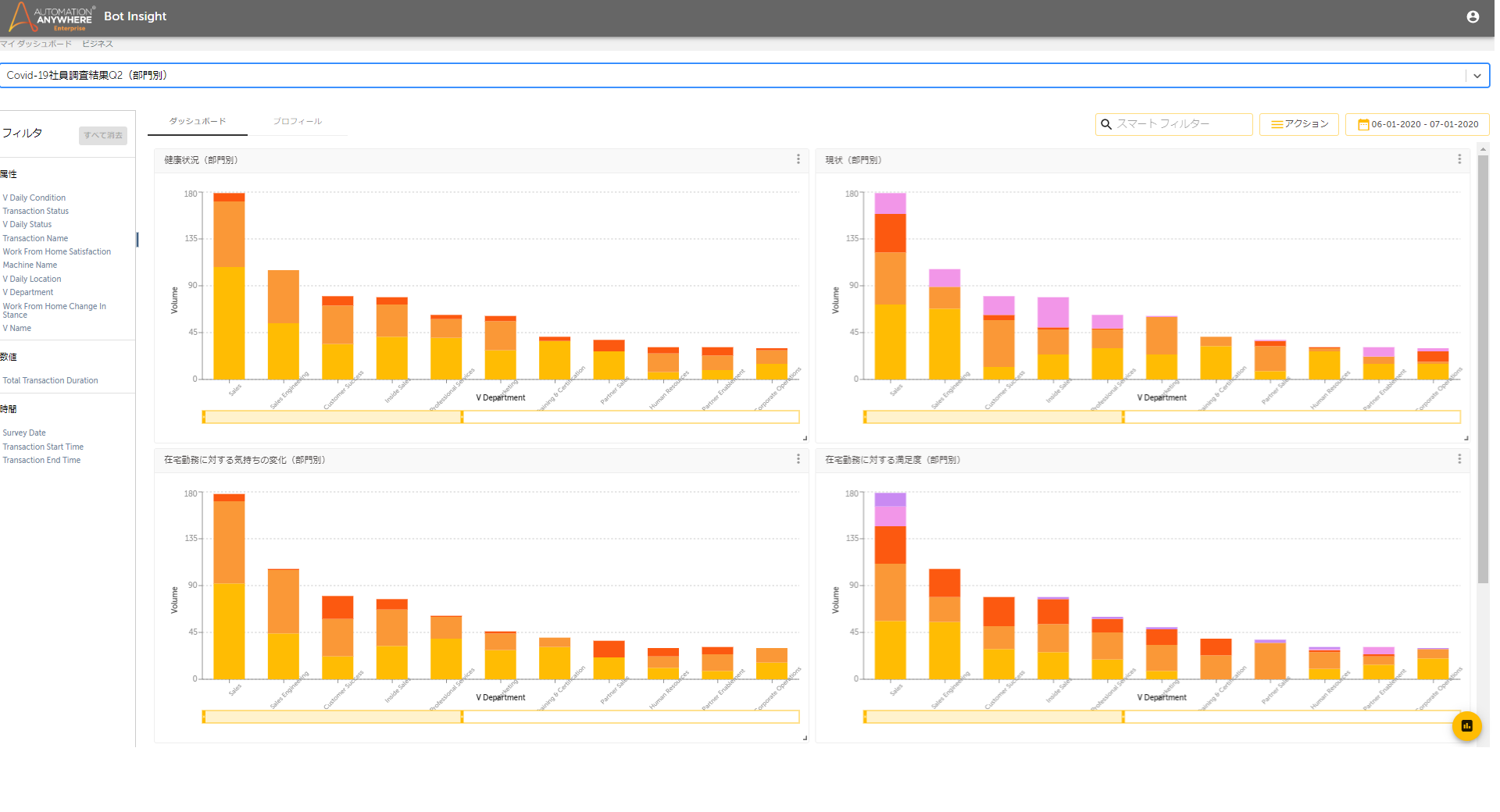Open the date range picker 06-01-2020
Viewport: 1500px width, 812px height.
pyautogui.click(x=1416, y=124)
